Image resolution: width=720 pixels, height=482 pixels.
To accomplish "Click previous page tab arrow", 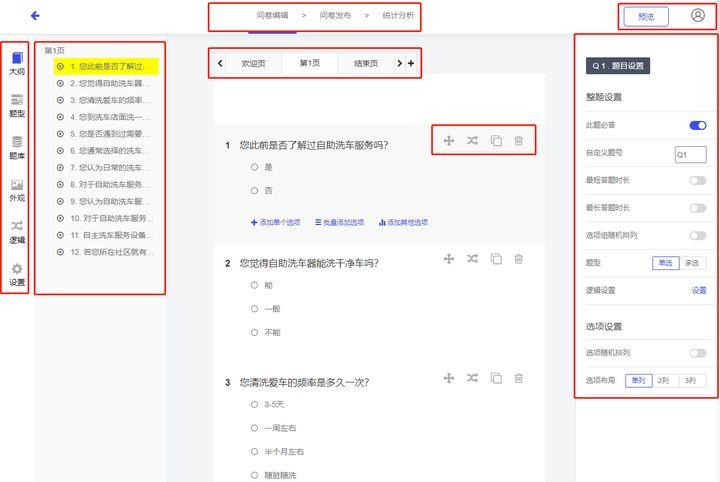I will pos(220,63).
